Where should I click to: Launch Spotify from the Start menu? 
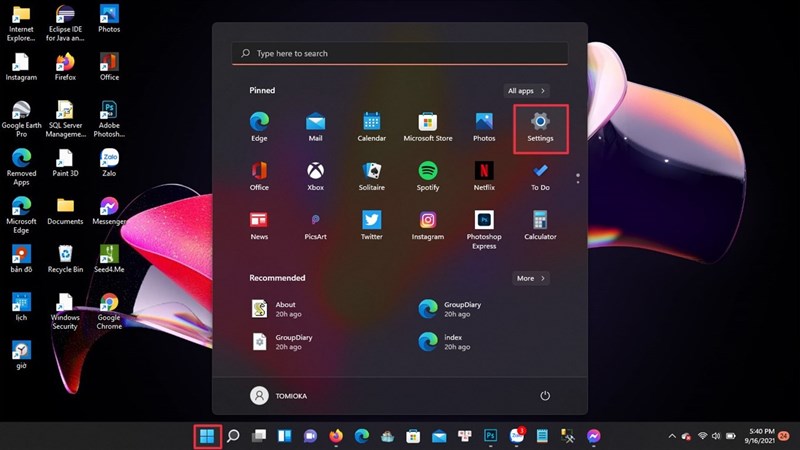(x=428, y=176)
